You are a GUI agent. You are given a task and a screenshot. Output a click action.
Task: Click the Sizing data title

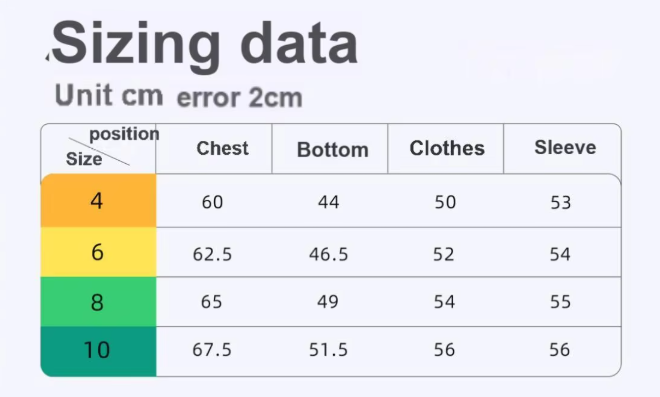pos(204,44)
